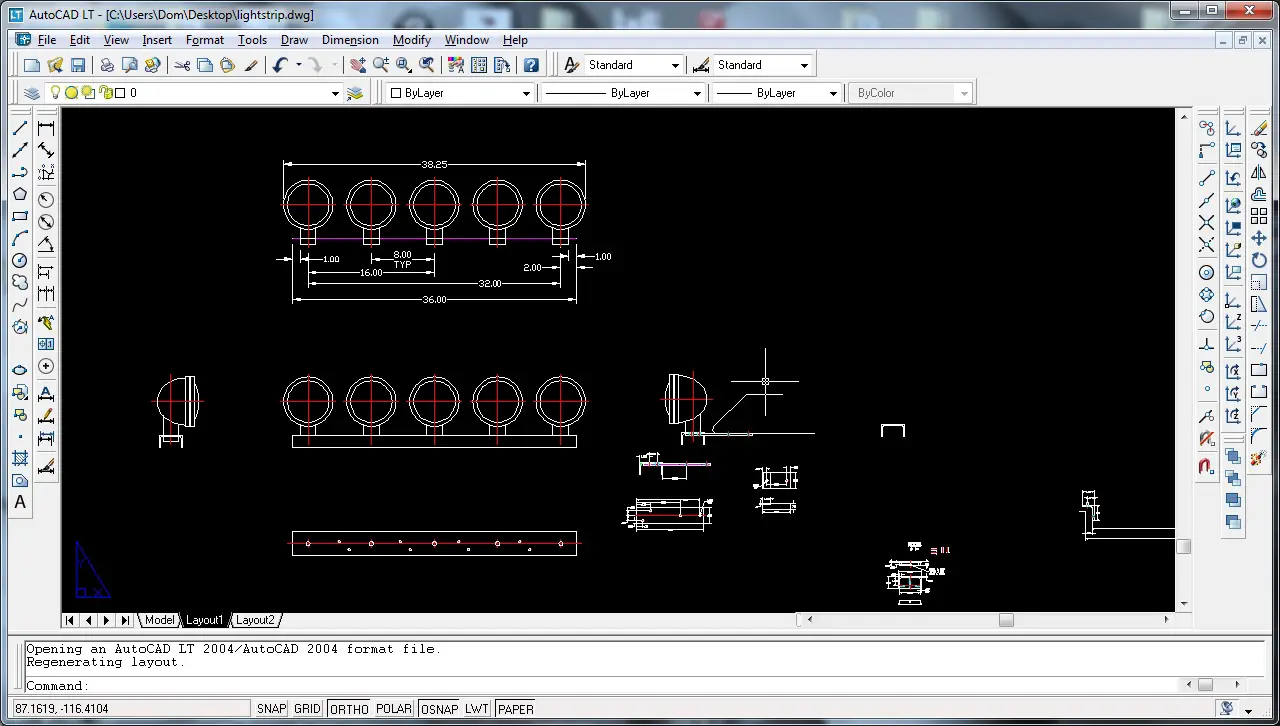The height and width of the screenshot is (726, 1280).
Task: Open the Dimension menu
Action: [350, 40]
